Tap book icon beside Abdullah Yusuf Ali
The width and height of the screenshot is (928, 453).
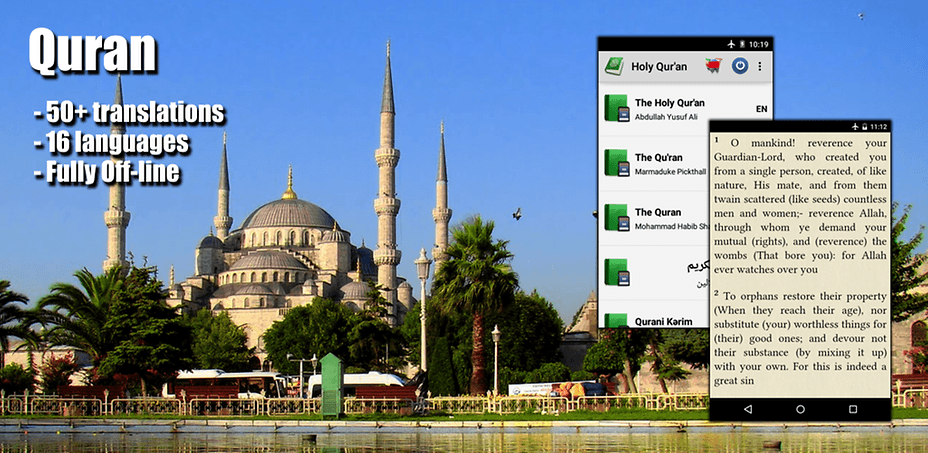(616, 108)
